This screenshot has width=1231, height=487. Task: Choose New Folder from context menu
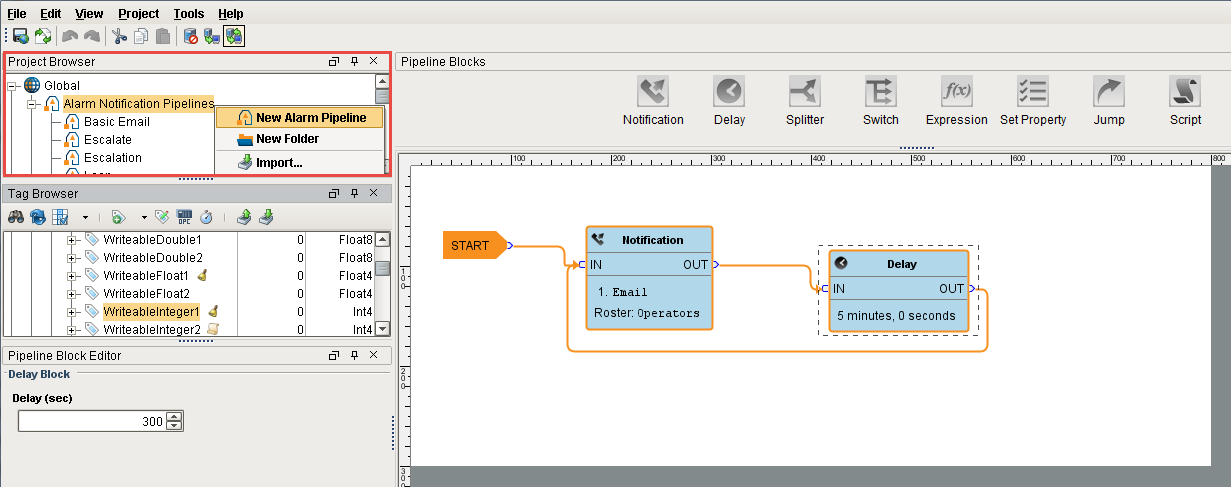click(301, 139)
